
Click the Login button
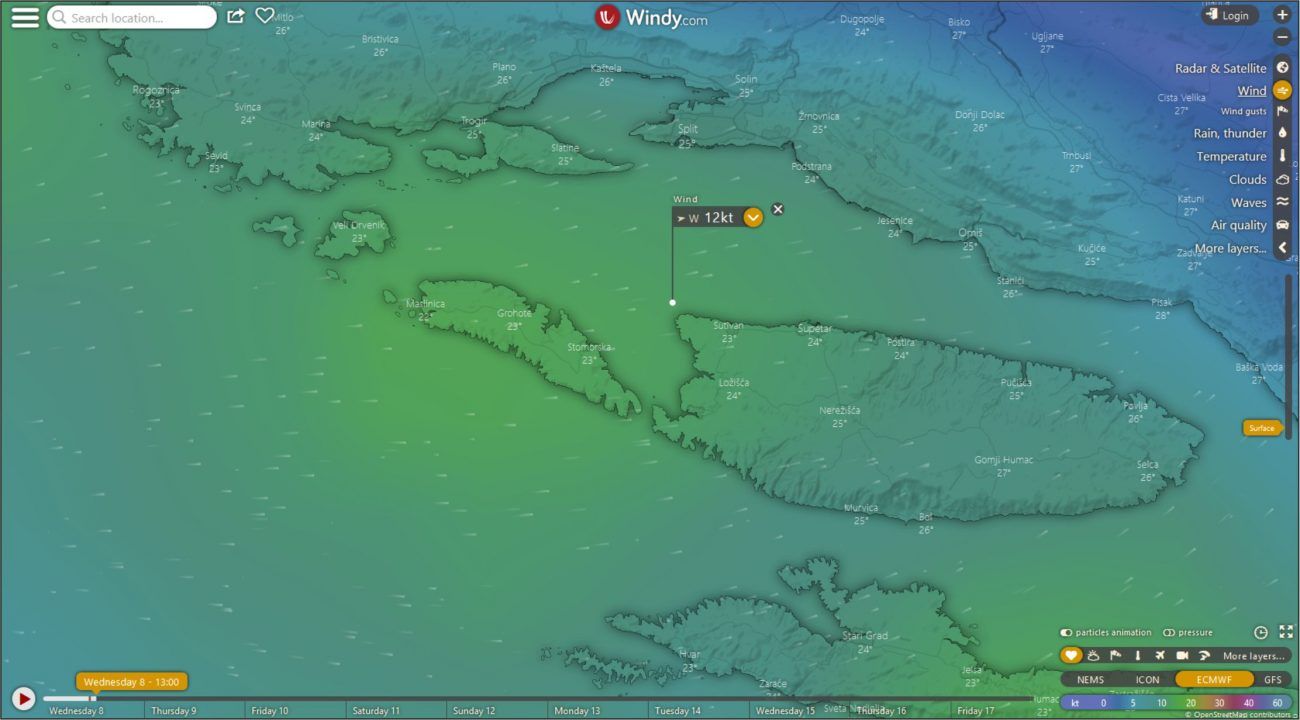[x=1229, y=15]
